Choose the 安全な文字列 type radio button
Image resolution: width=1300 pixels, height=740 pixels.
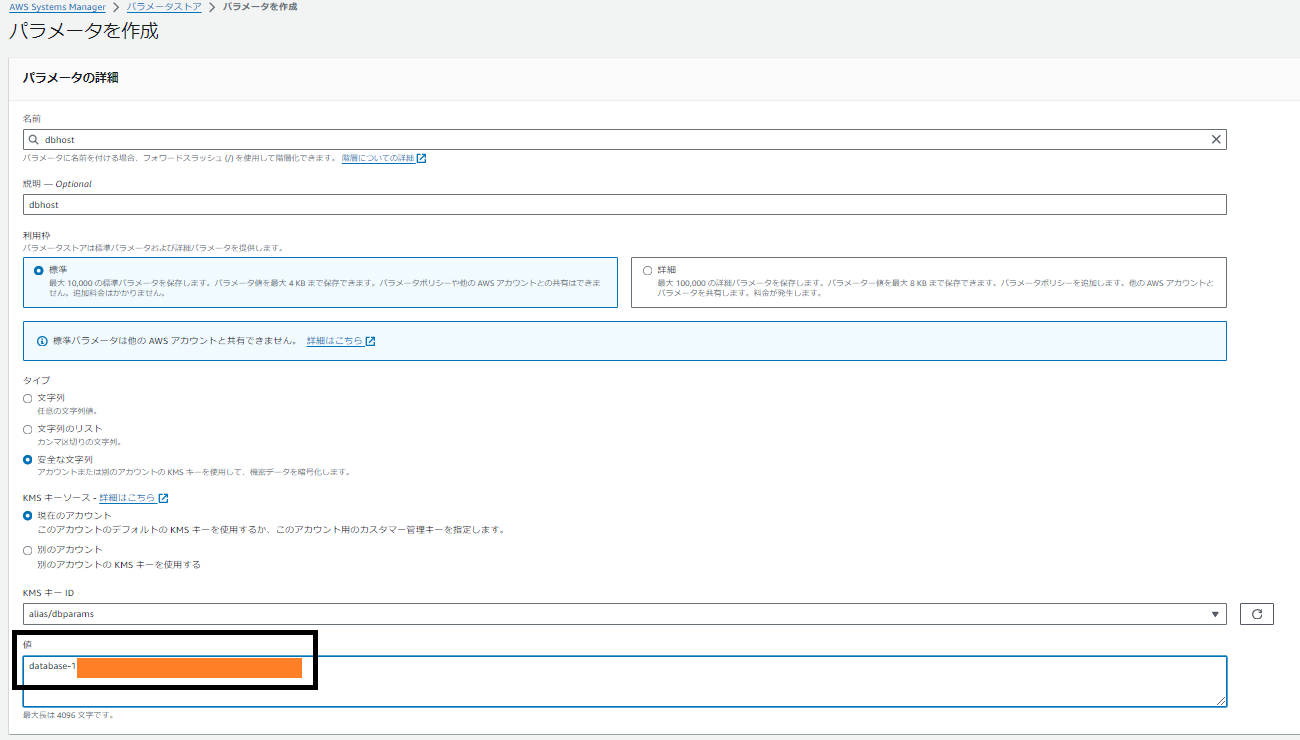(28, 460)
